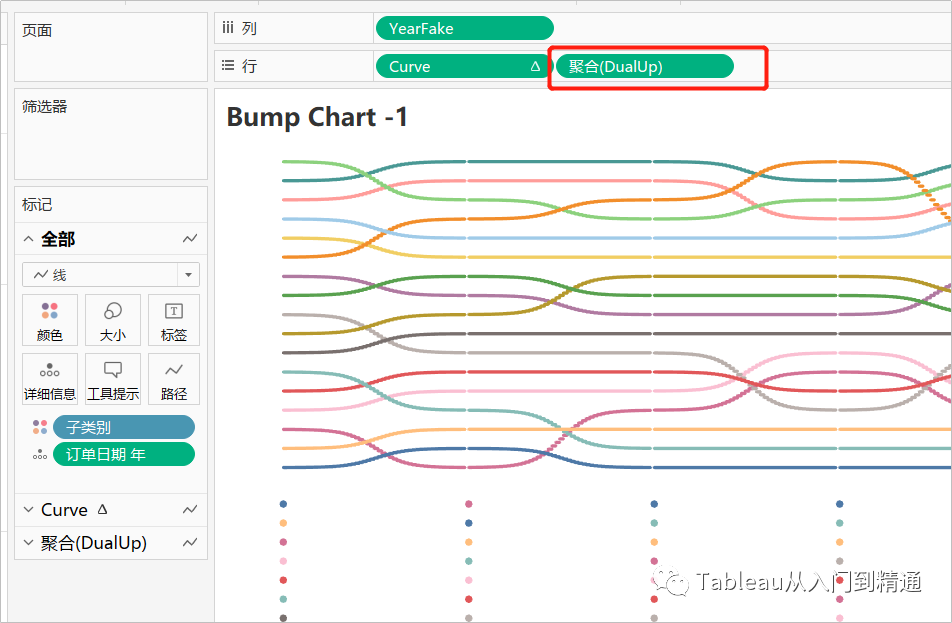952x623 pixels.
Task: Click the 子类别 color pill
Action: [124, 426]
